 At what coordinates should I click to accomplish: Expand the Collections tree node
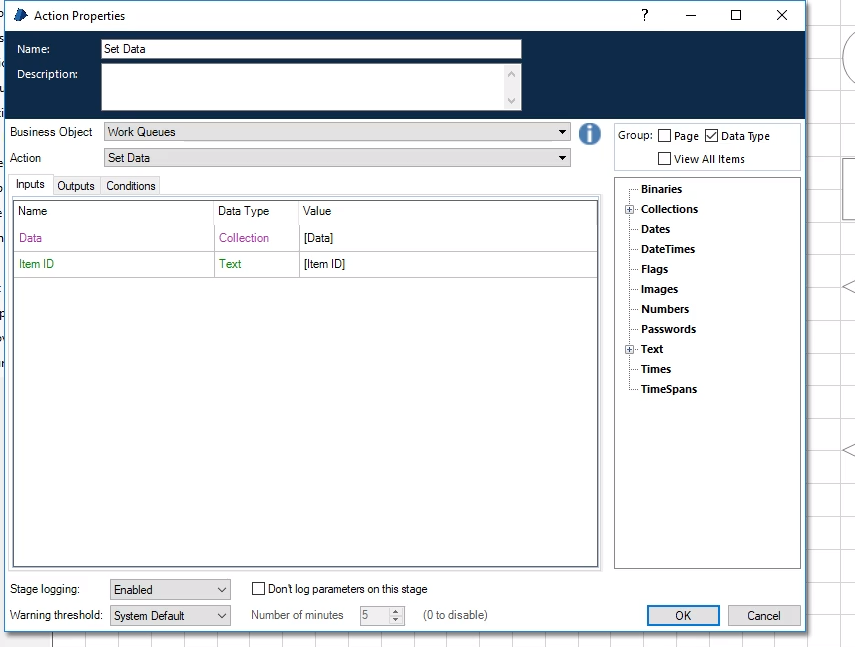pos(629,209)
